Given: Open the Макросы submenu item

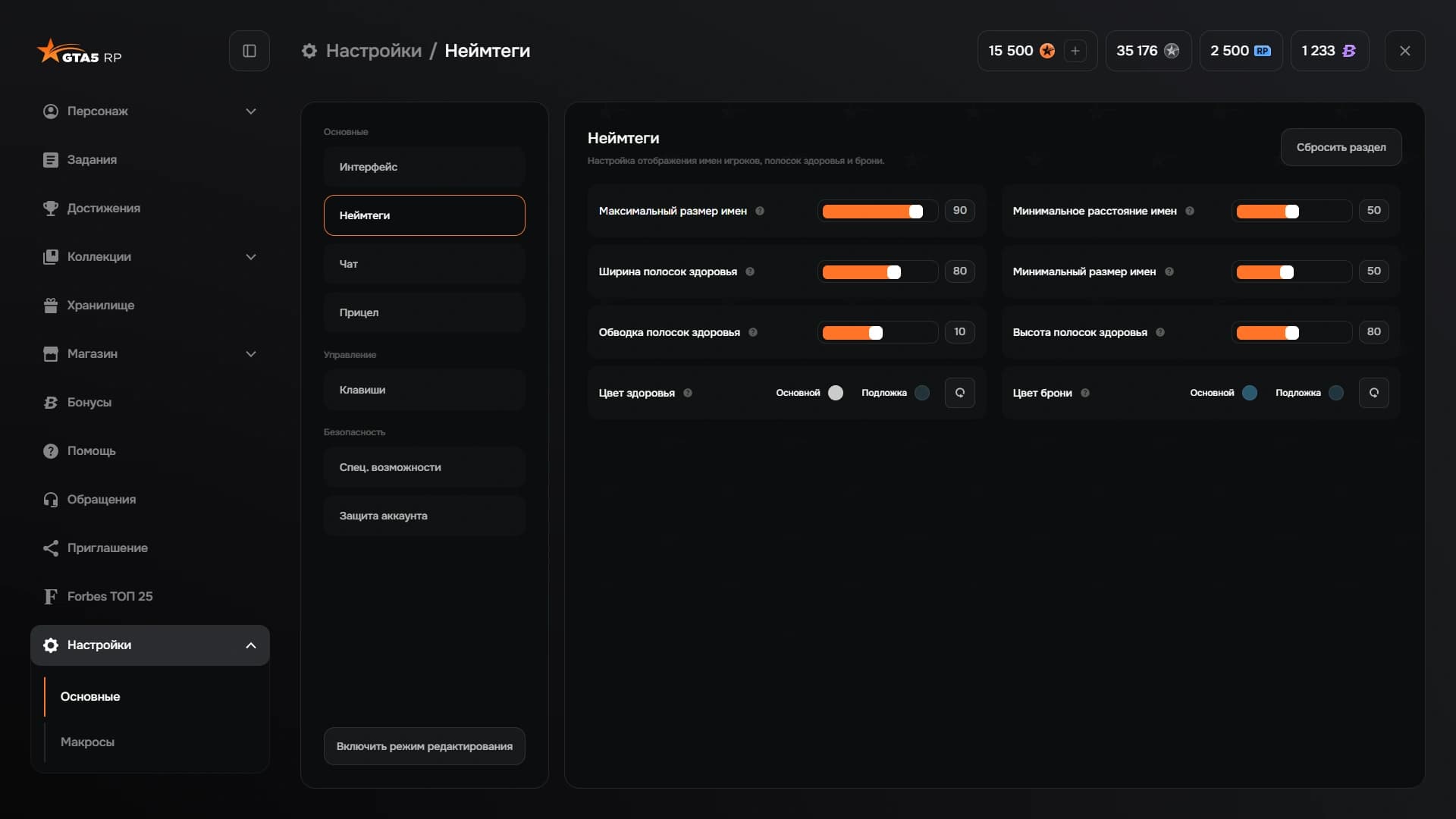Looking at the screenshot, I should point(87,742).
